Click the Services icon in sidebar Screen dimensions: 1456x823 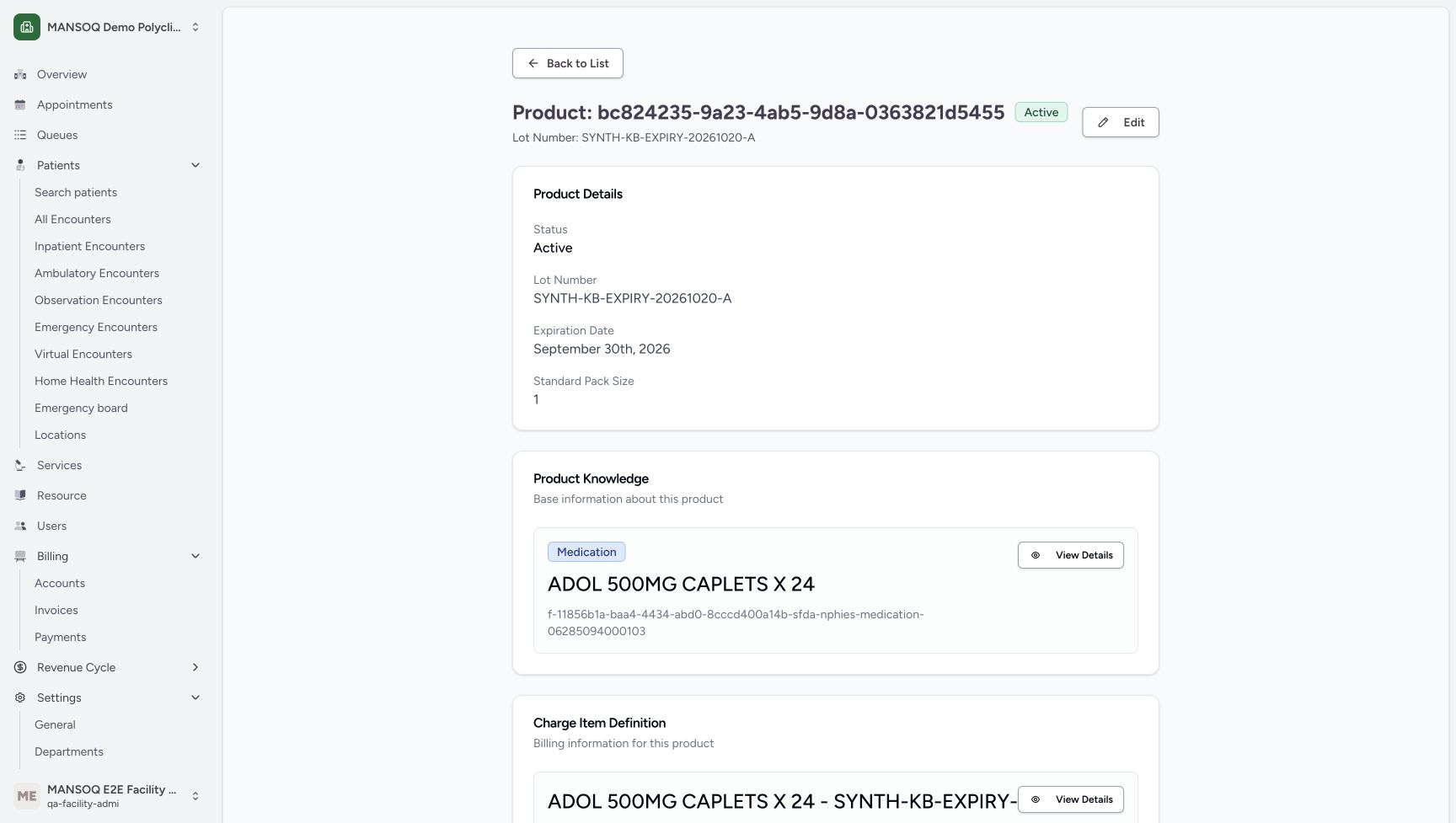20,465
